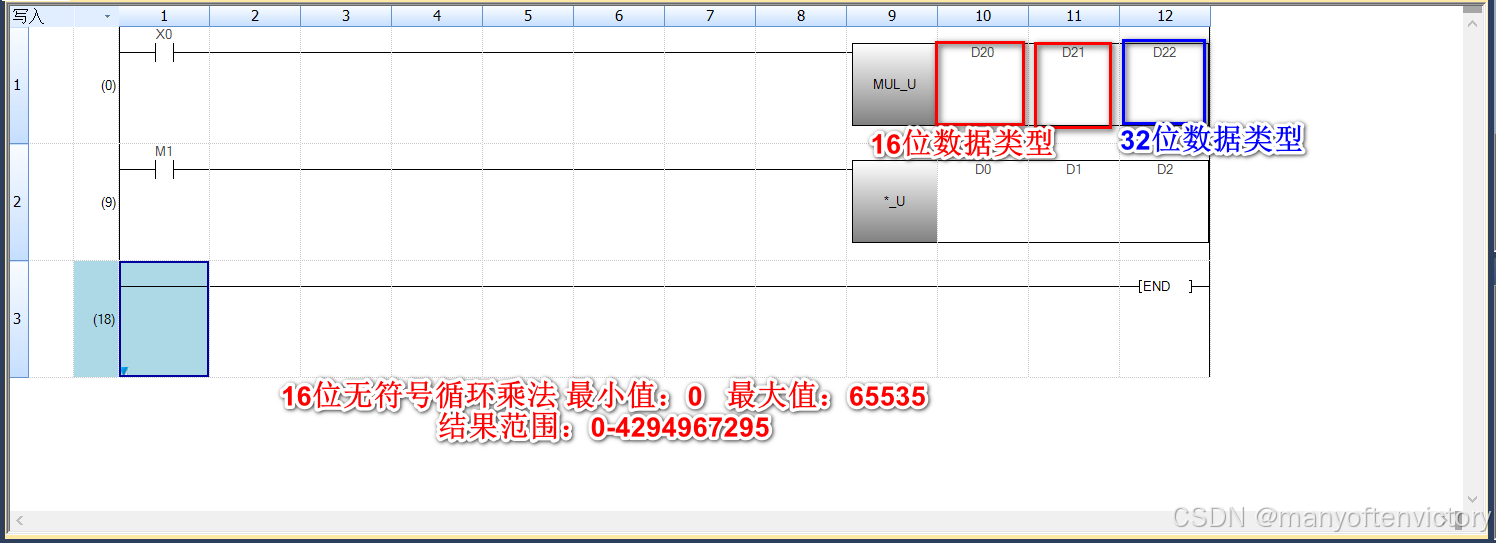Select column header 8
Image resolution: width=1496 pixels, height=543 pixels.
801,16
